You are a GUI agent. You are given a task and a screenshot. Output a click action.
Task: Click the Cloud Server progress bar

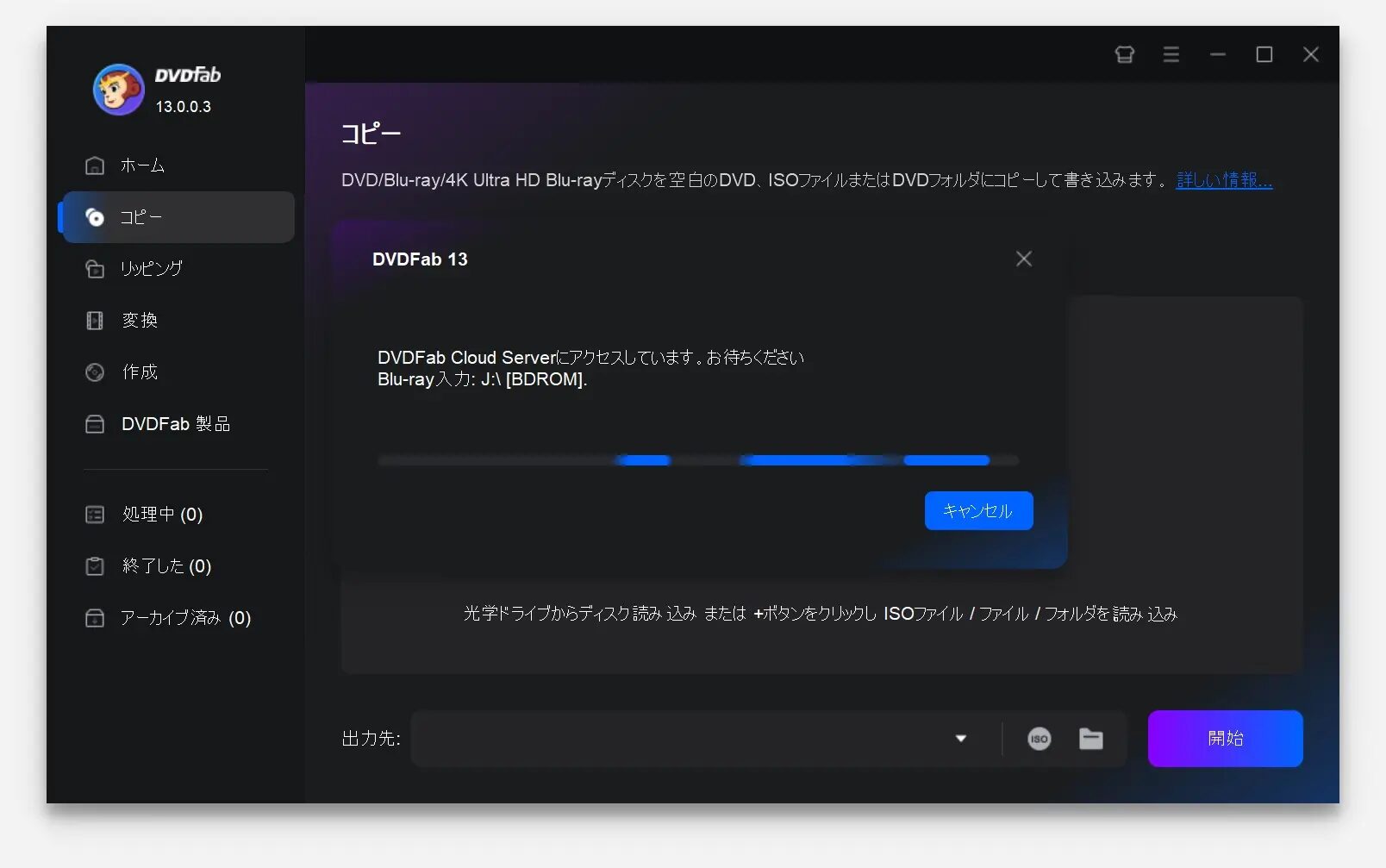point(697,460)
